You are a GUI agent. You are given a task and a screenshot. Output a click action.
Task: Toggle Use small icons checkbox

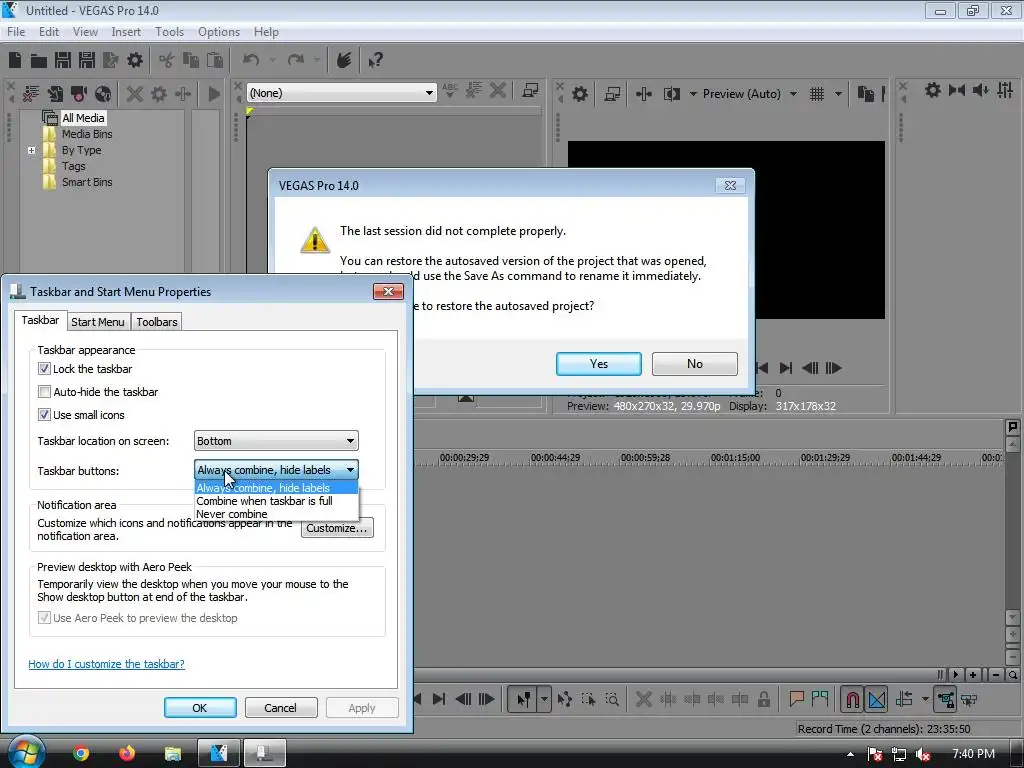44,415
